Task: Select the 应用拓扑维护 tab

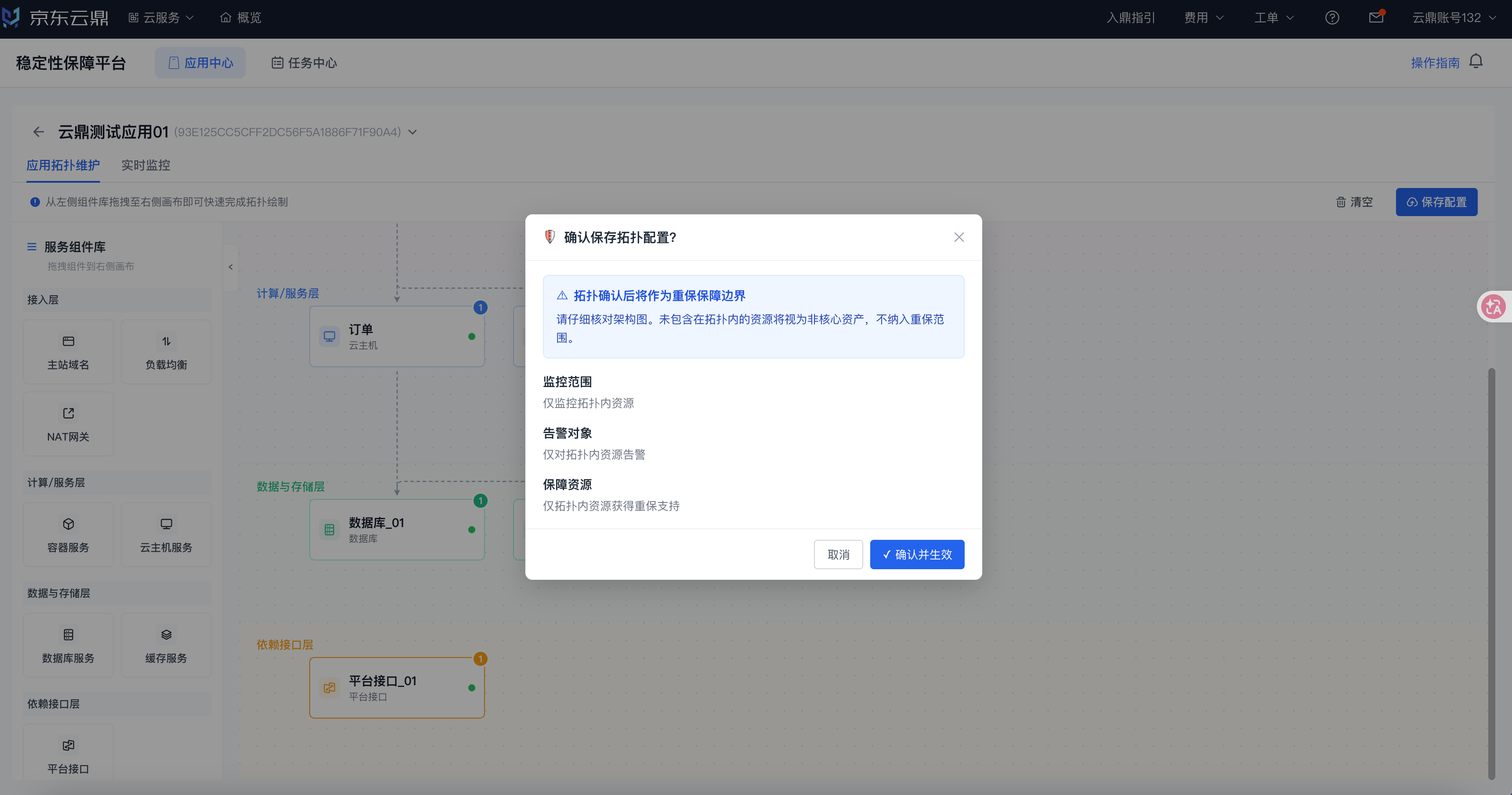Action: coord(63,166)
